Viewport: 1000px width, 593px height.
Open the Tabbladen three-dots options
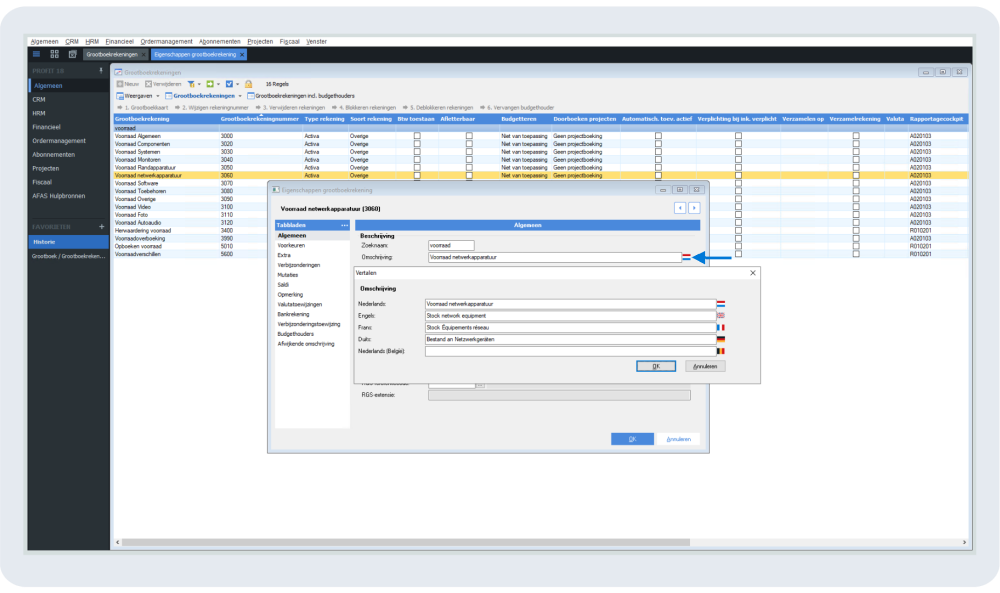coord(344,225)
